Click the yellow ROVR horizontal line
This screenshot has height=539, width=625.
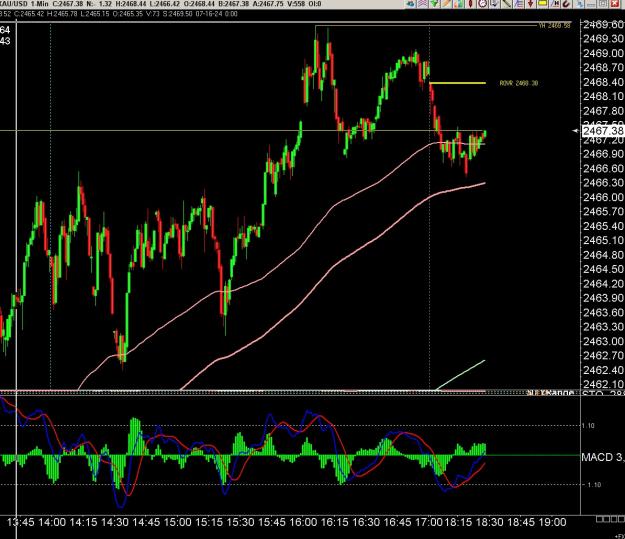458,83
